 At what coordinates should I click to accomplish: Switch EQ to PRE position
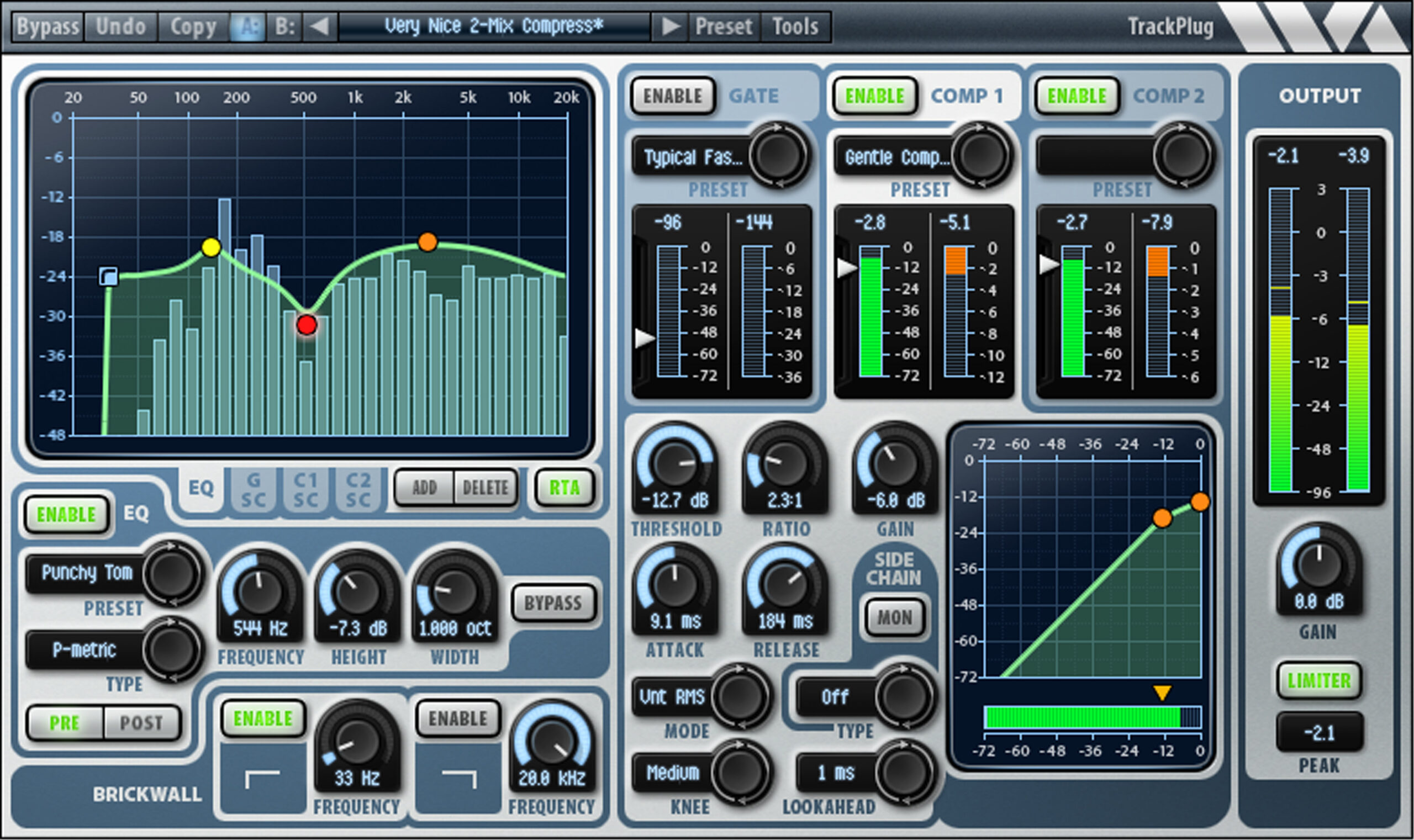click(x=65, y=723)
